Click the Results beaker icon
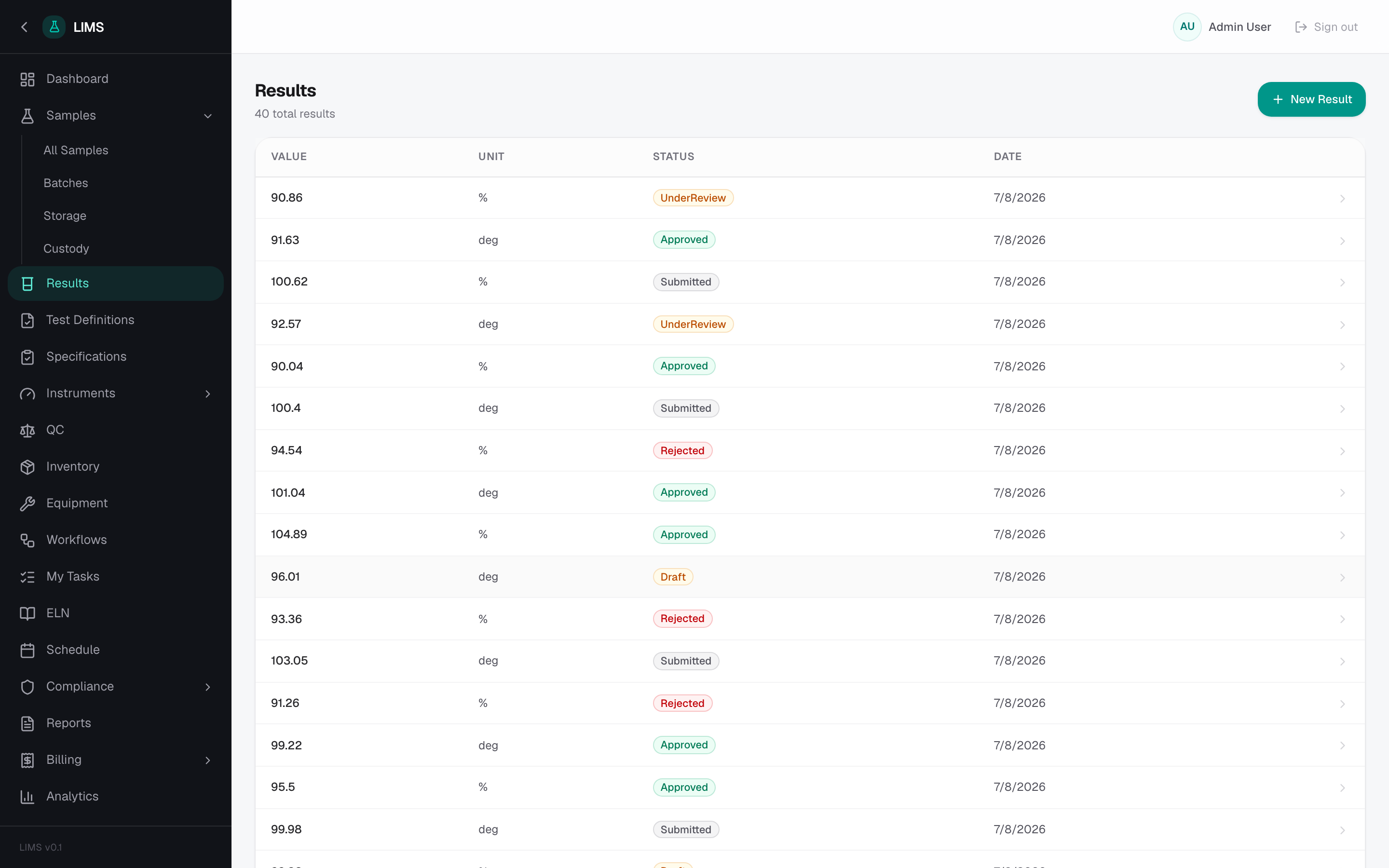This screenshot has height=868, width=1389. tap(27, 284)
